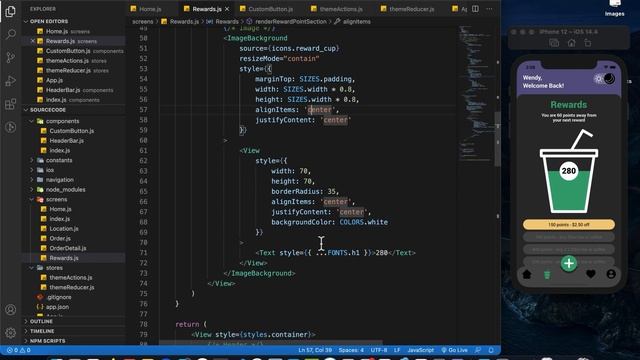The height and width of the screenshot is (360, 640).
Task: Open Location.js in the file tree
Action: 64,229
